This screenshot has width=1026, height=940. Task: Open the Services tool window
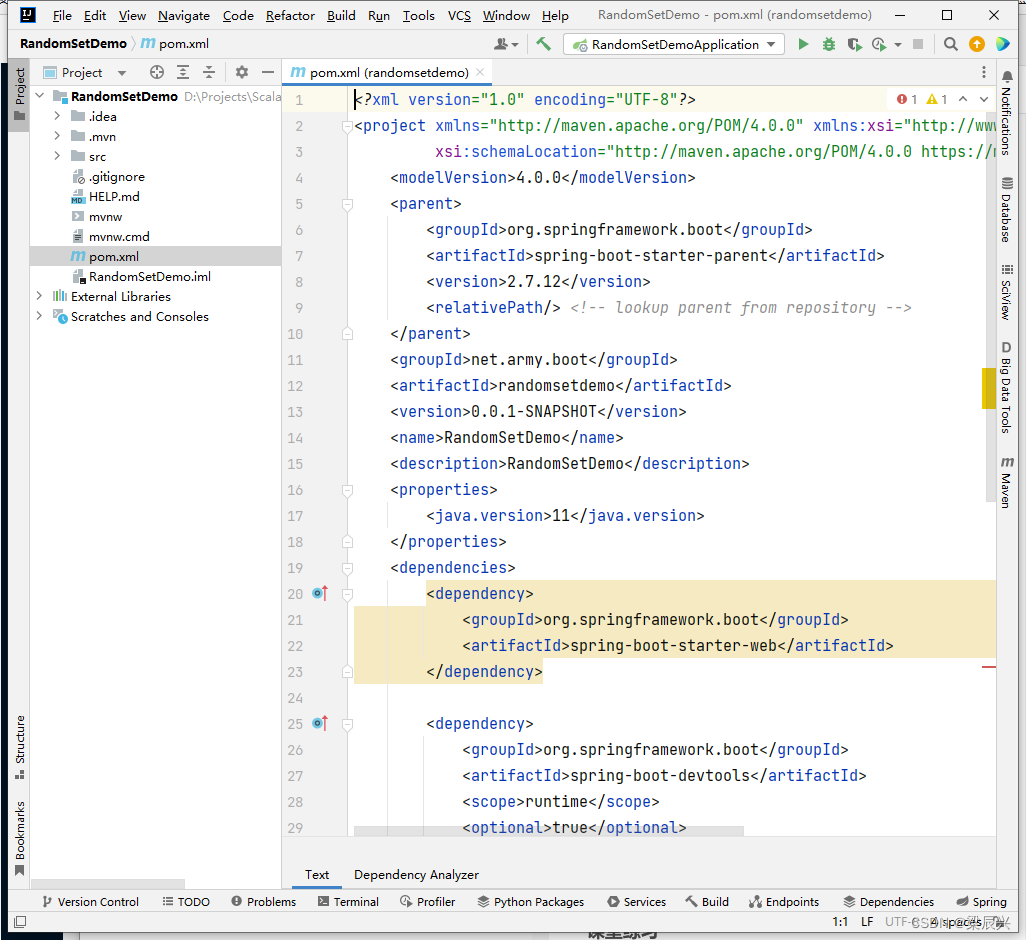pyautogui.click(x=637, y=901)
